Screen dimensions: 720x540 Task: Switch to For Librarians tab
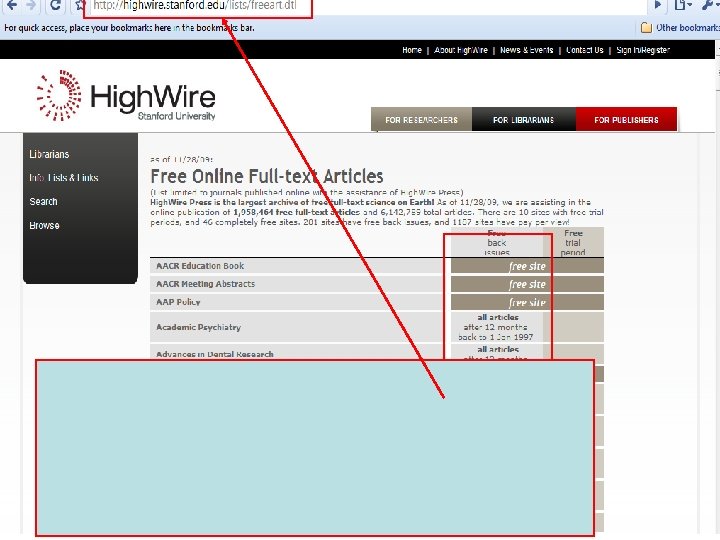[523, 120]
